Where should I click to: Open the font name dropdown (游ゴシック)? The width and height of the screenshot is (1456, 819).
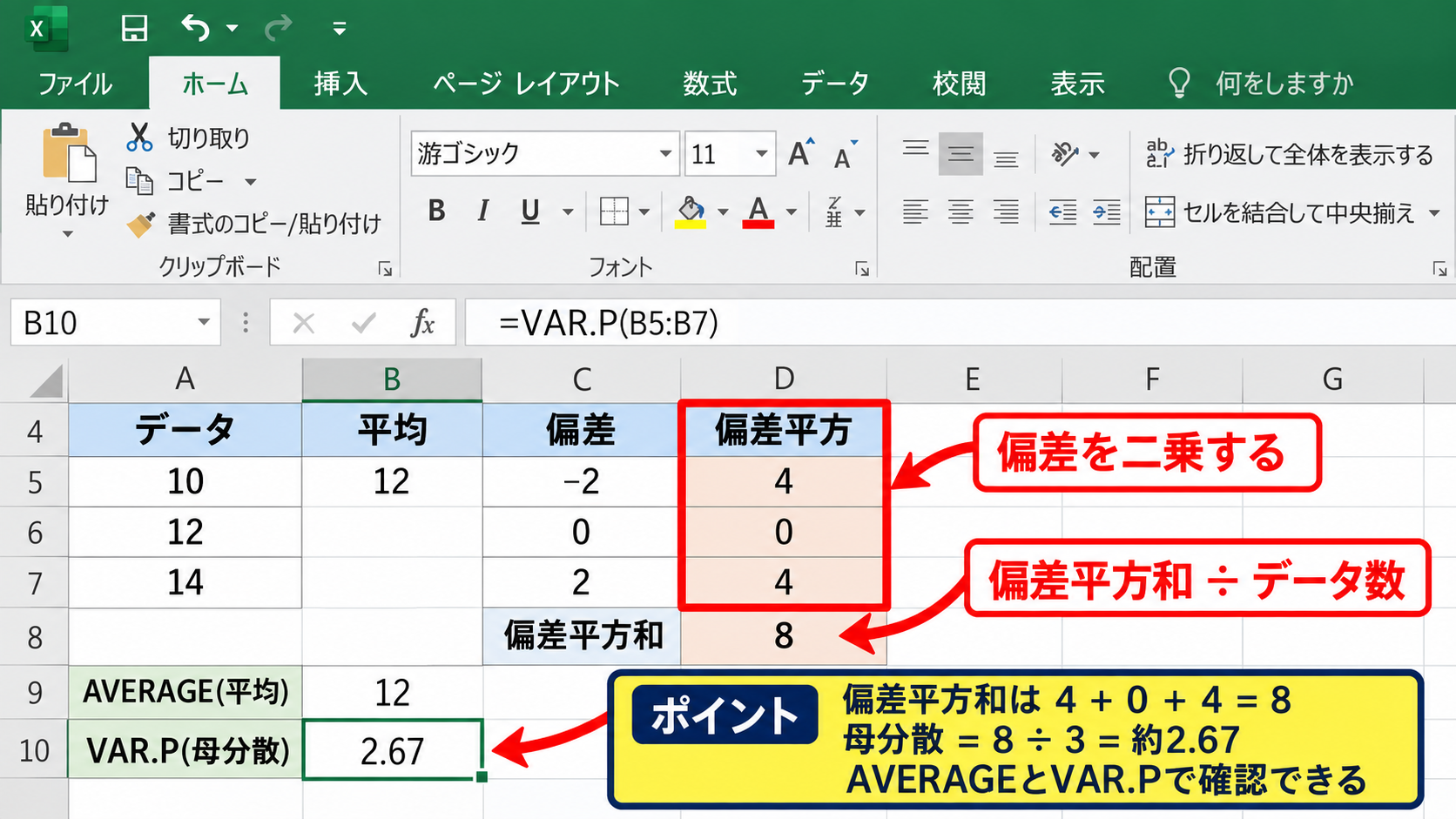coord(665,154)
